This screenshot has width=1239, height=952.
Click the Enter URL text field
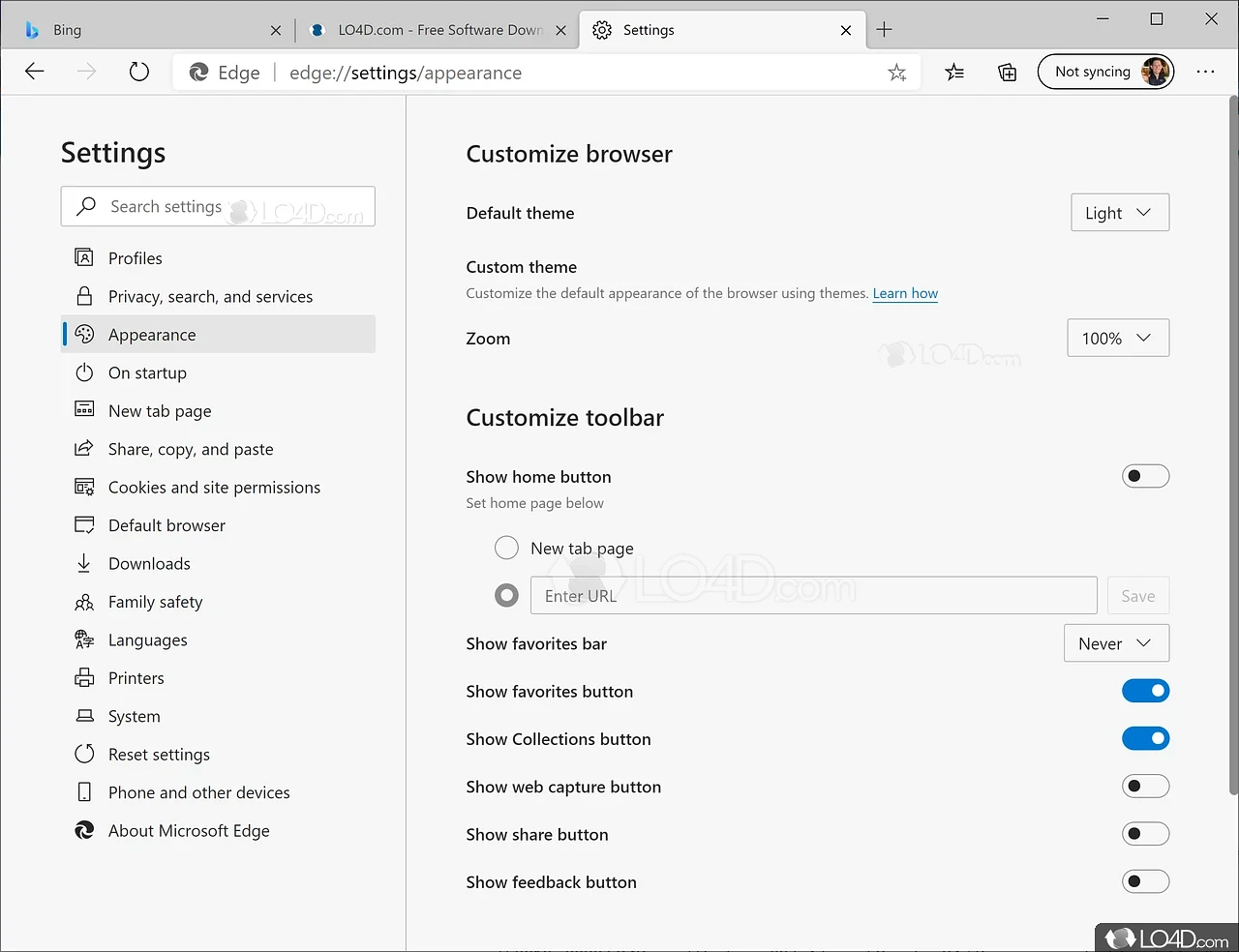(x=813, y=595)
